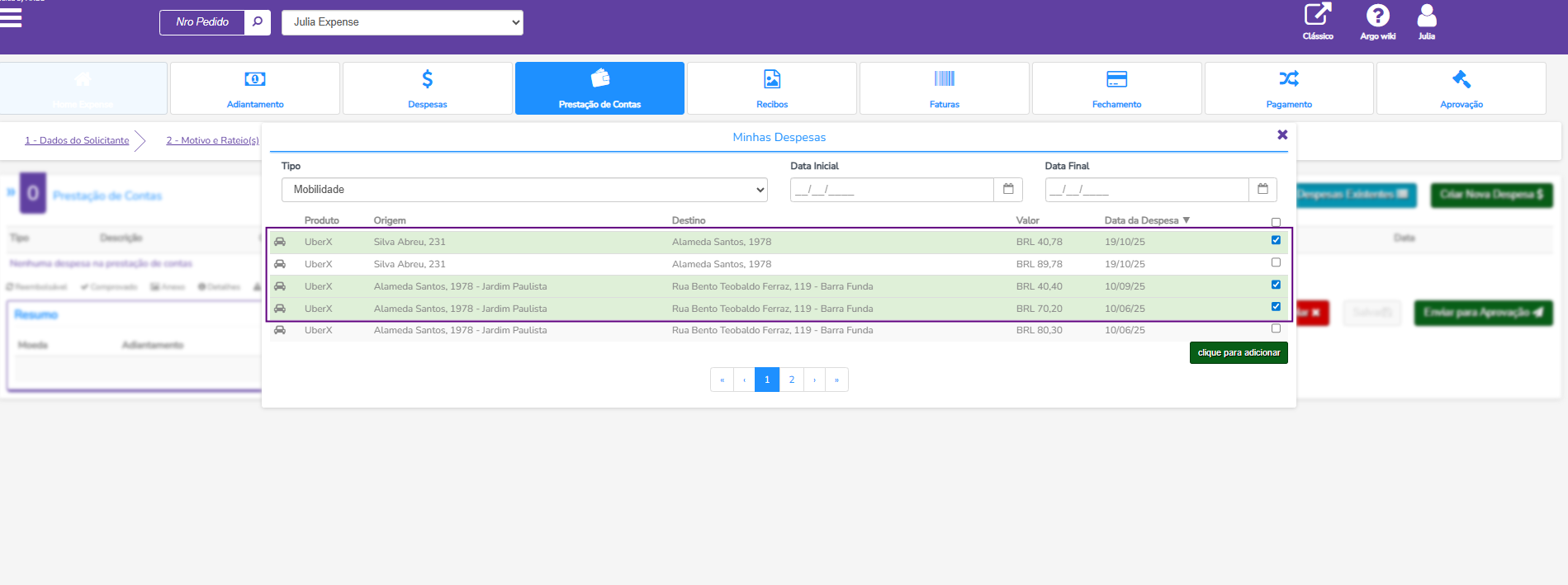The image size is (1568, 585).
Task: Expand the Tipo Mobilidade dropdown
Action: point(524,190)
